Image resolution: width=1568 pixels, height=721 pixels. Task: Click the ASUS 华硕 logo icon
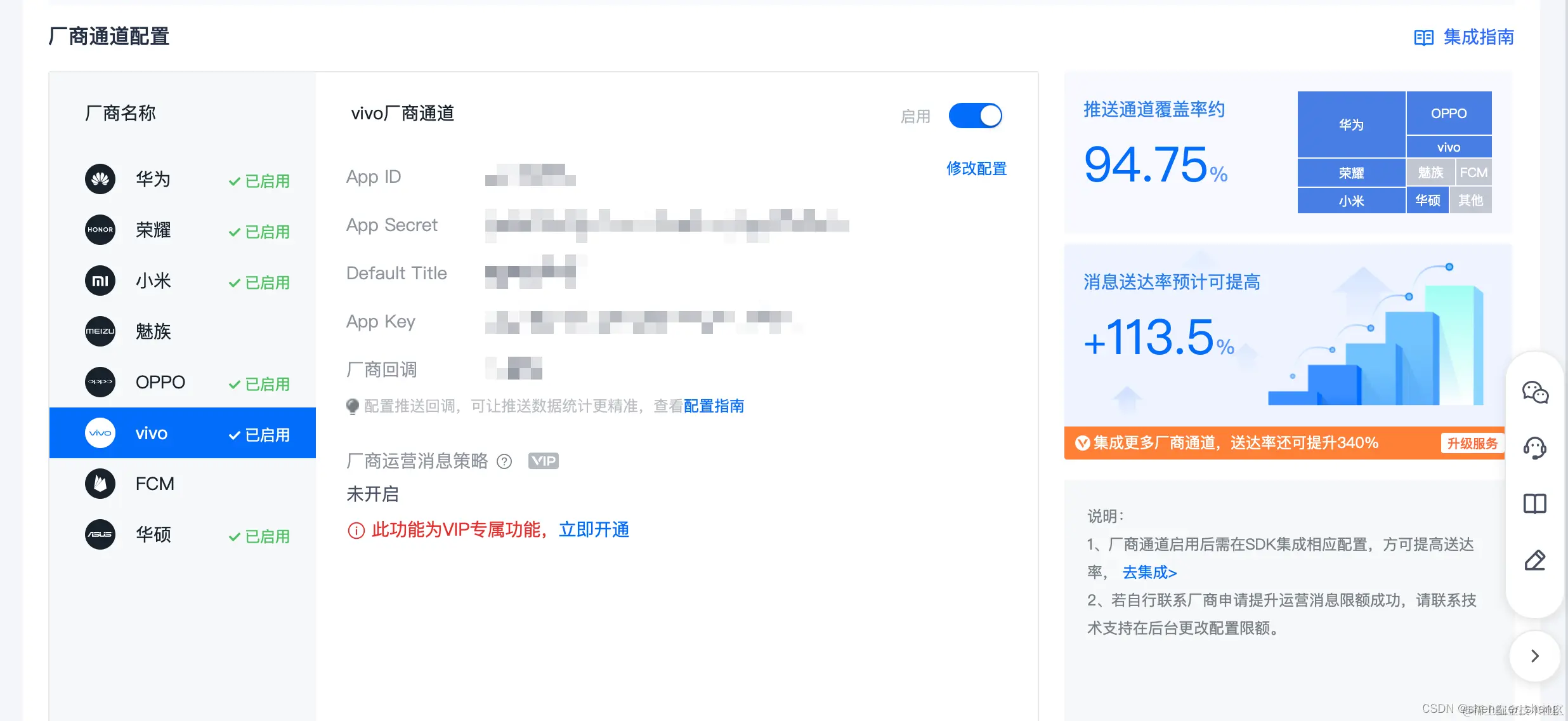pos(100,534)
